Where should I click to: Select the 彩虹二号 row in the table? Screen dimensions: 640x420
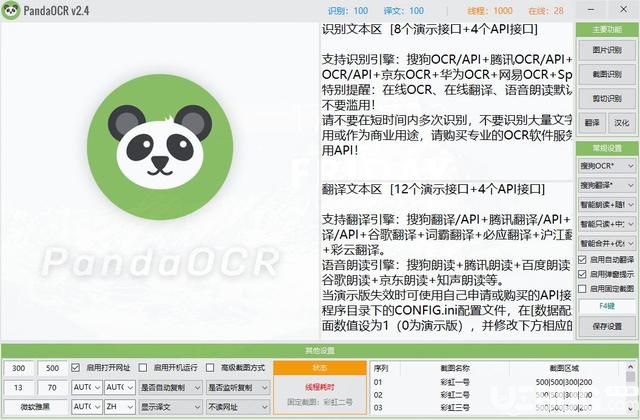pyautogui.click(x=498, y=395)
